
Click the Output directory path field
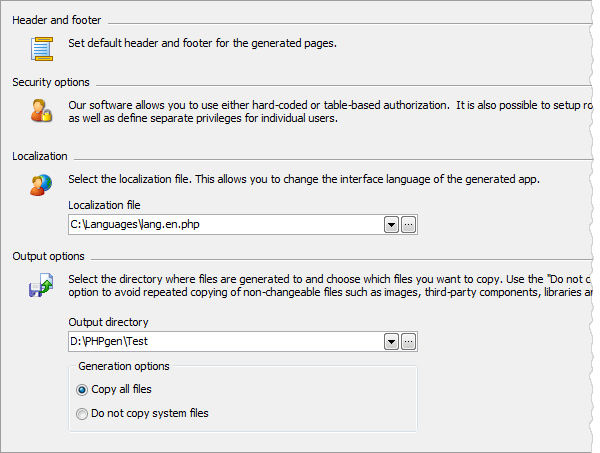tap(225, 343)
